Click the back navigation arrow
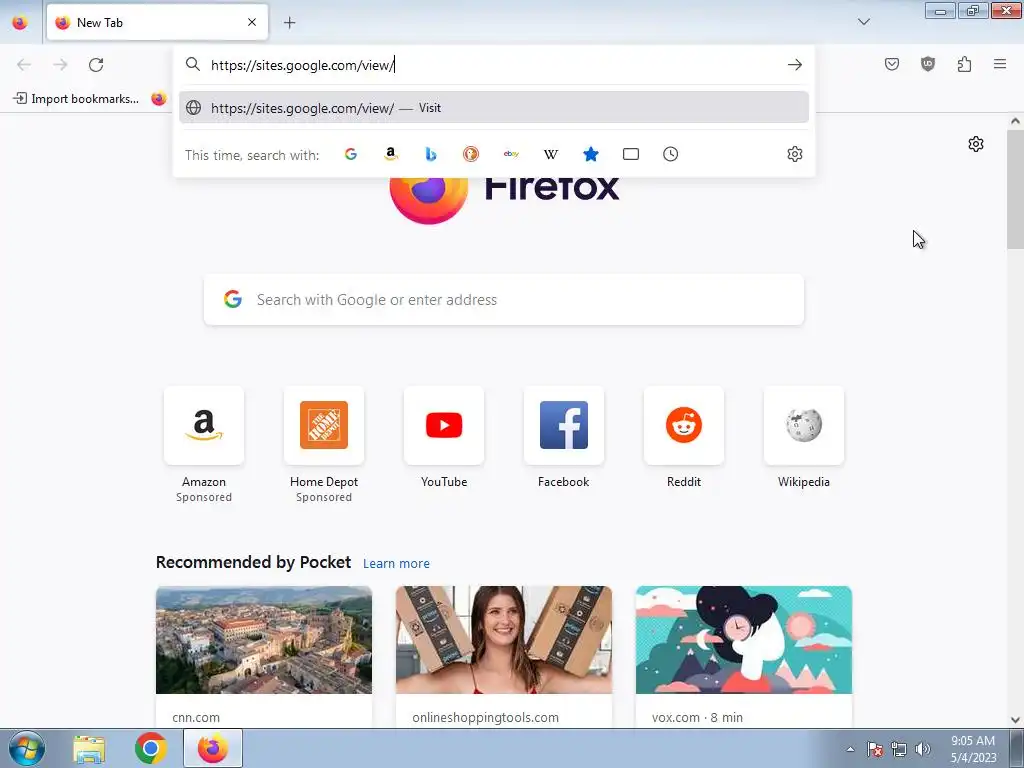 pos(24,65)
